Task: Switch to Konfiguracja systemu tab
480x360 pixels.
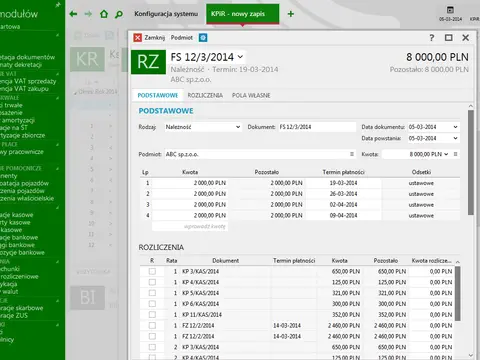Action: (166, 14)
